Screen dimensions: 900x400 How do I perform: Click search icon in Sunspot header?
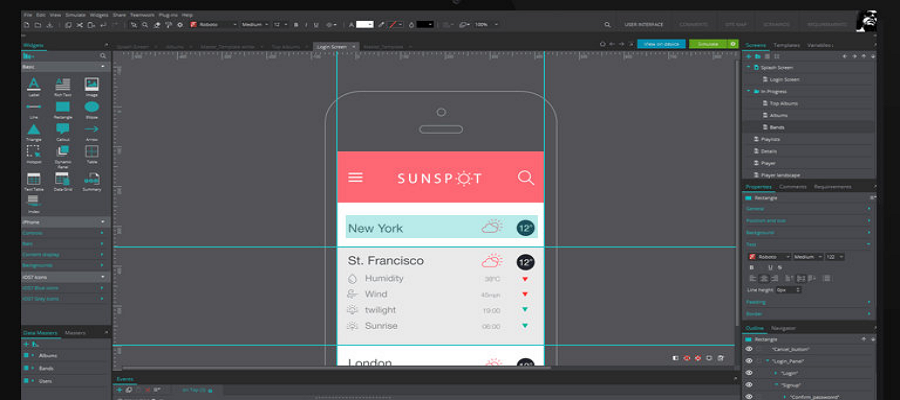tap(526, 177)
